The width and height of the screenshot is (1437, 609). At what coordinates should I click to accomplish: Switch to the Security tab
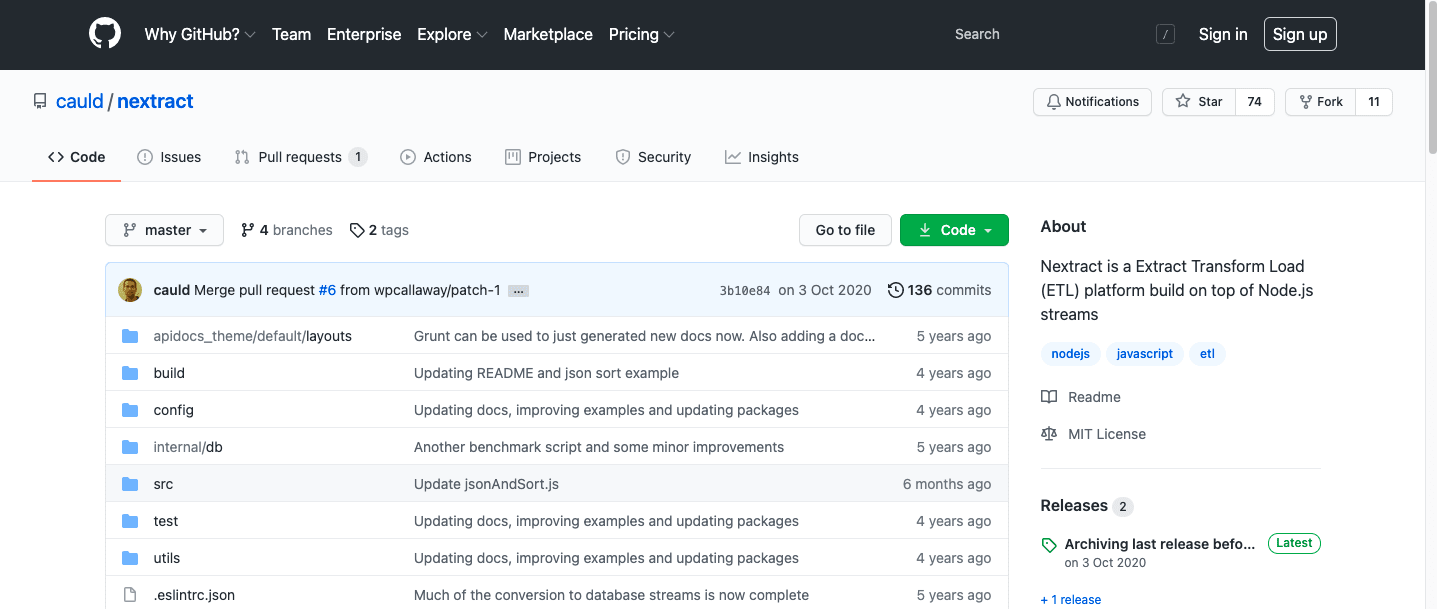pos(653,157)
